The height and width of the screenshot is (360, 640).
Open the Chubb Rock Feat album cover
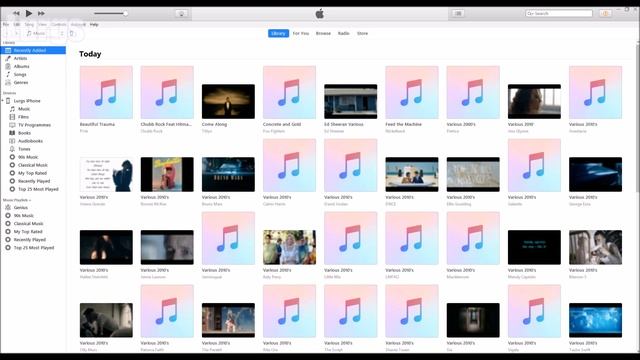coord(167,93)
